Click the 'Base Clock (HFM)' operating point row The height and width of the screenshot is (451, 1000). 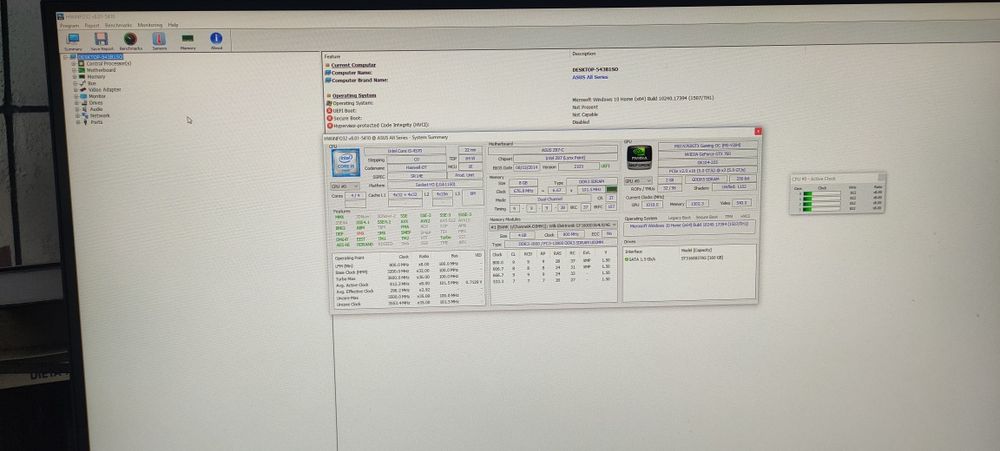pyautogui.click(x=408, y=270)
